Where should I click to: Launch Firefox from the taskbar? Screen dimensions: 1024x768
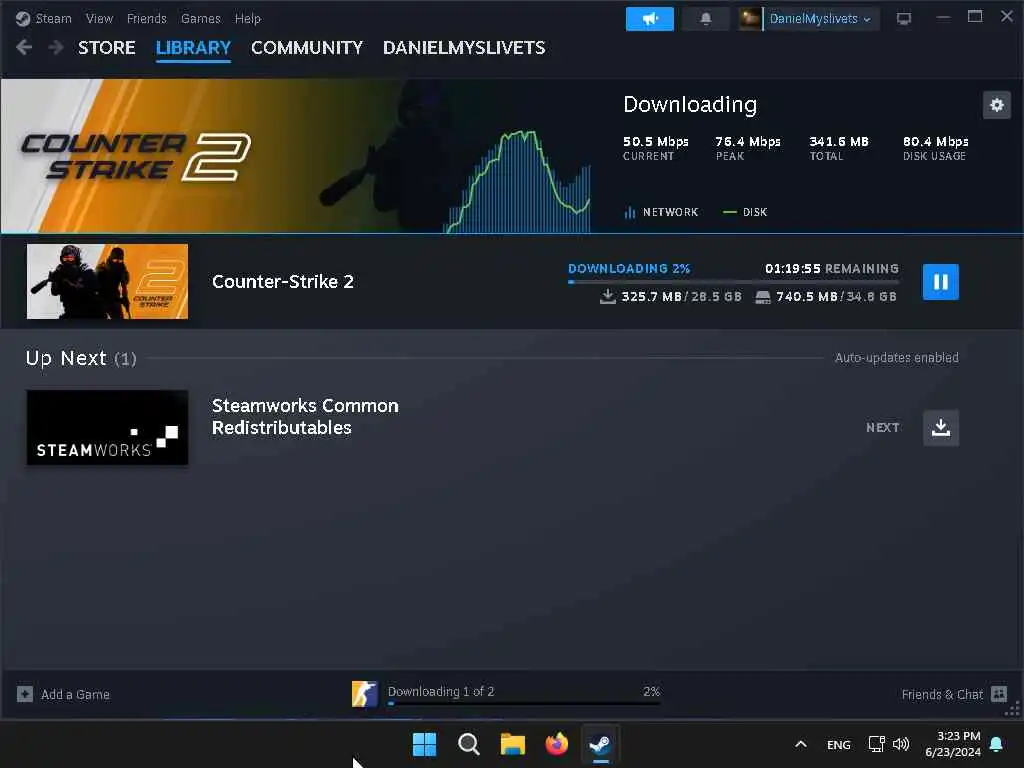[x=556, y=744]
